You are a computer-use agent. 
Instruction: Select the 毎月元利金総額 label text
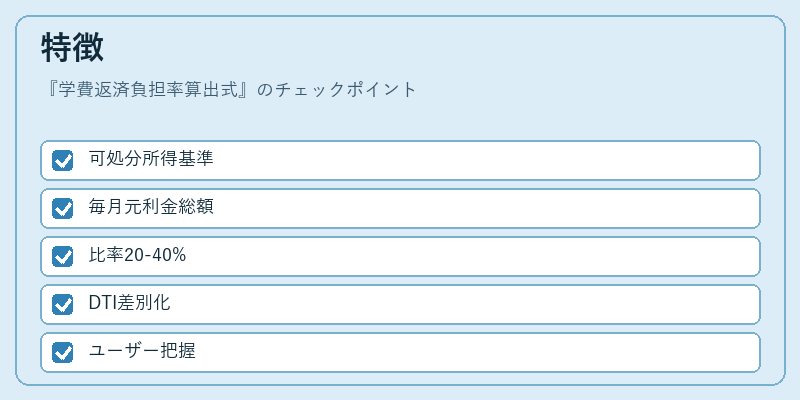[x=151, y=207]
